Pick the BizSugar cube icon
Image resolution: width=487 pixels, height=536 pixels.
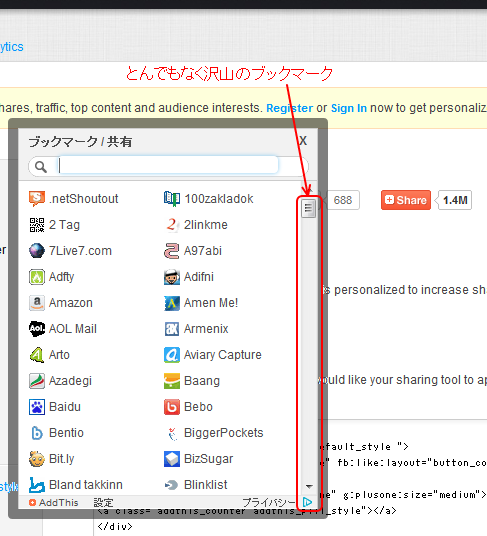coord(172,459)
